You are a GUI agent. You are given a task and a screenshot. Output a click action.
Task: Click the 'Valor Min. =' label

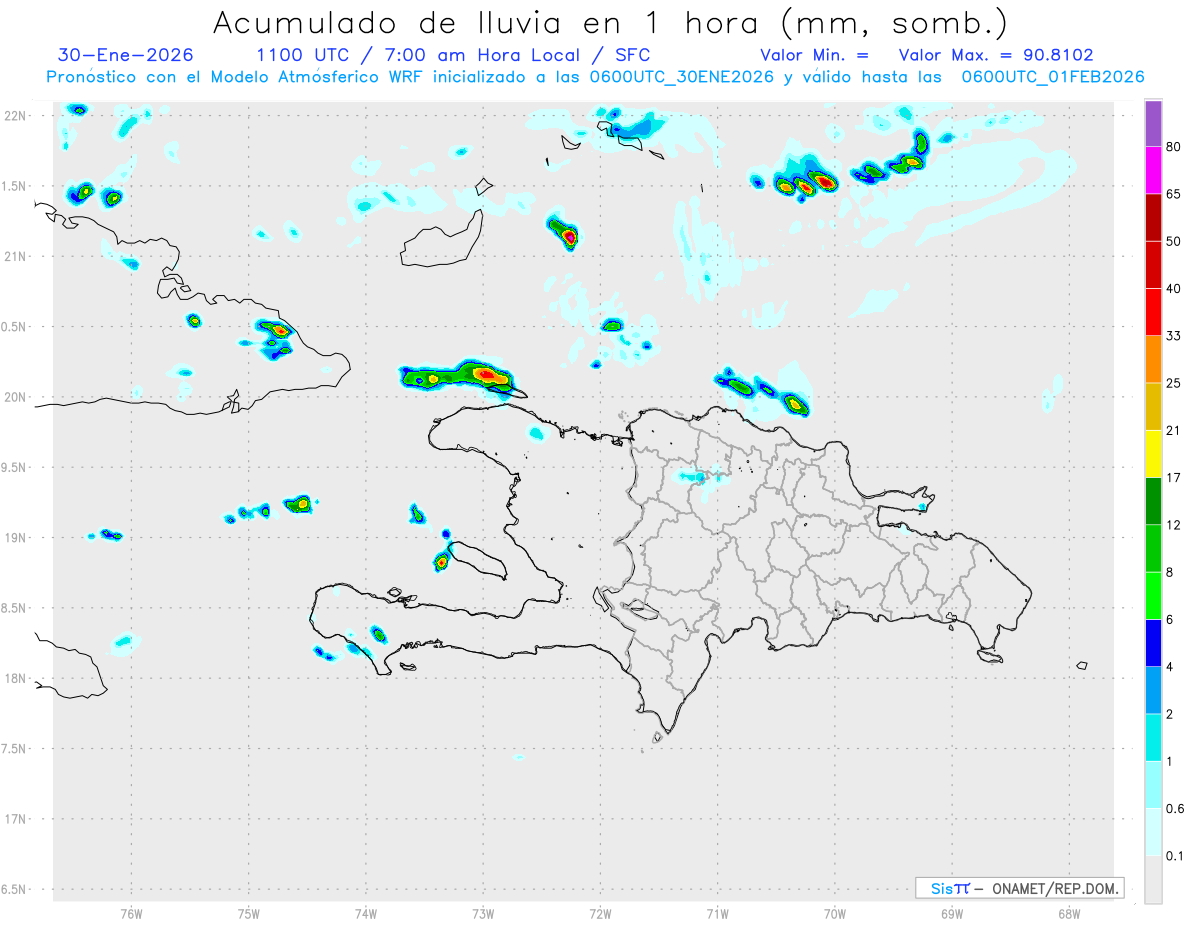[x=814, y=55]
